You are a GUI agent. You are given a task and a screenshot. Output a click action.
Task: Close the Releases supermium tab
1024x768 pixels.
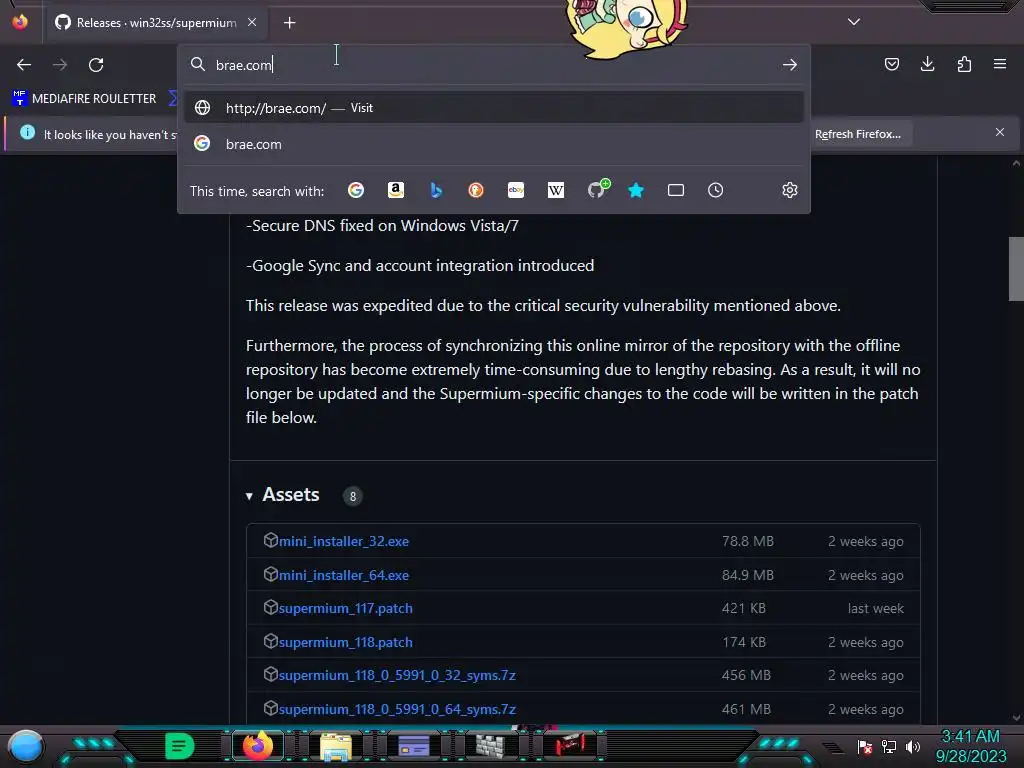252,22
